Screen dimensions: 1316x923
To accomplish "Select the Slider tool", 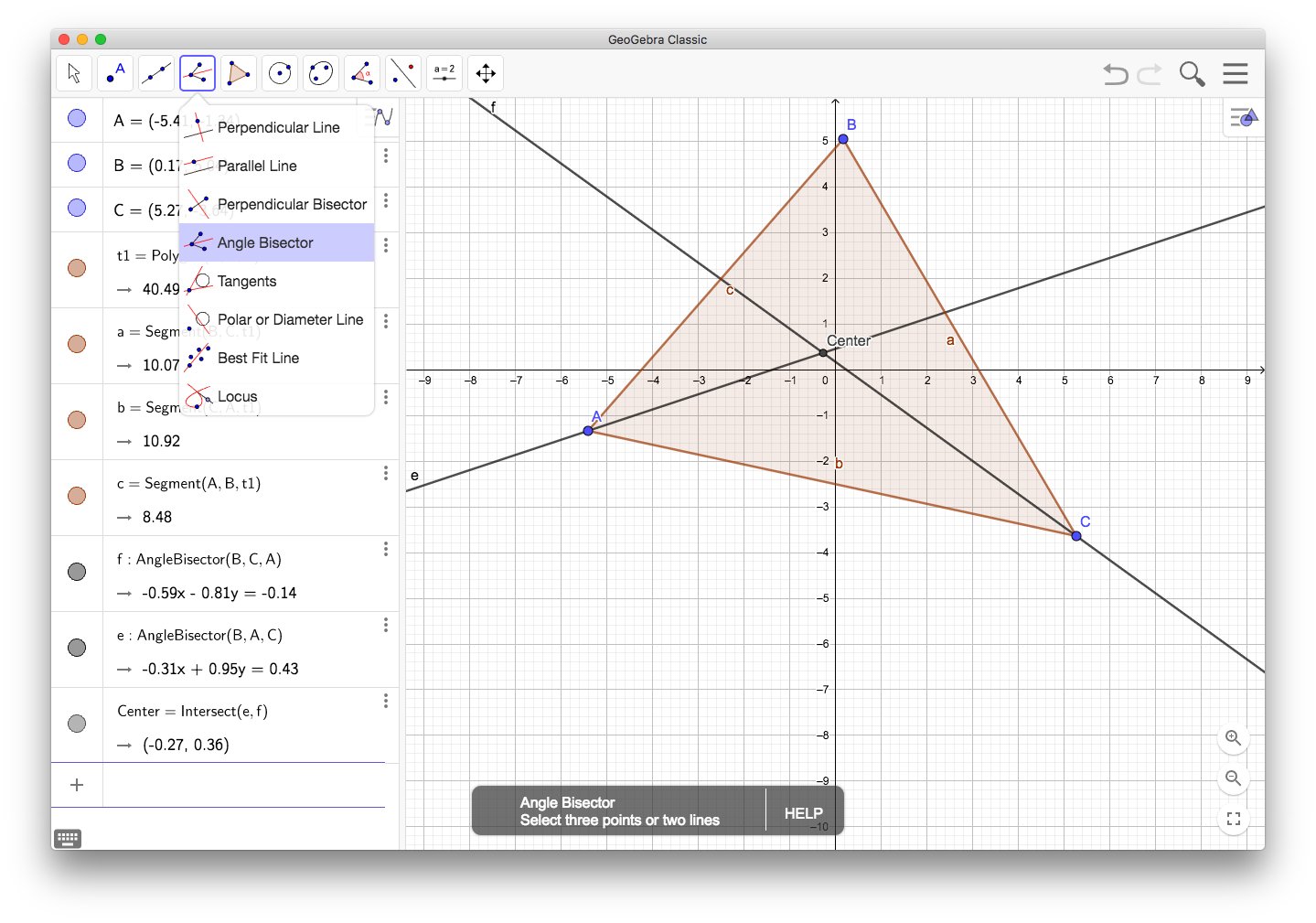I will click(x=444, y=73).
